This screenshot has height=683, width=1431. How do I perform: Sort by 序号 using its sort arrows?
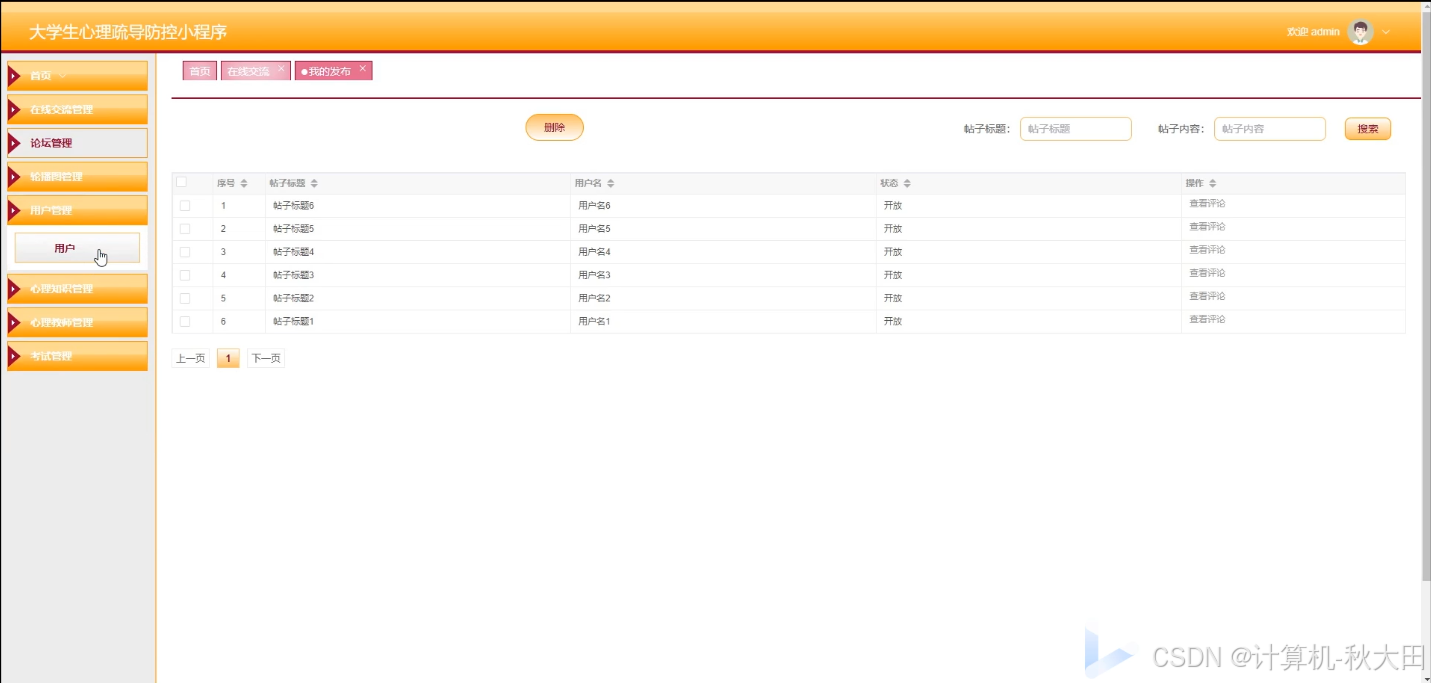point(243,183)
